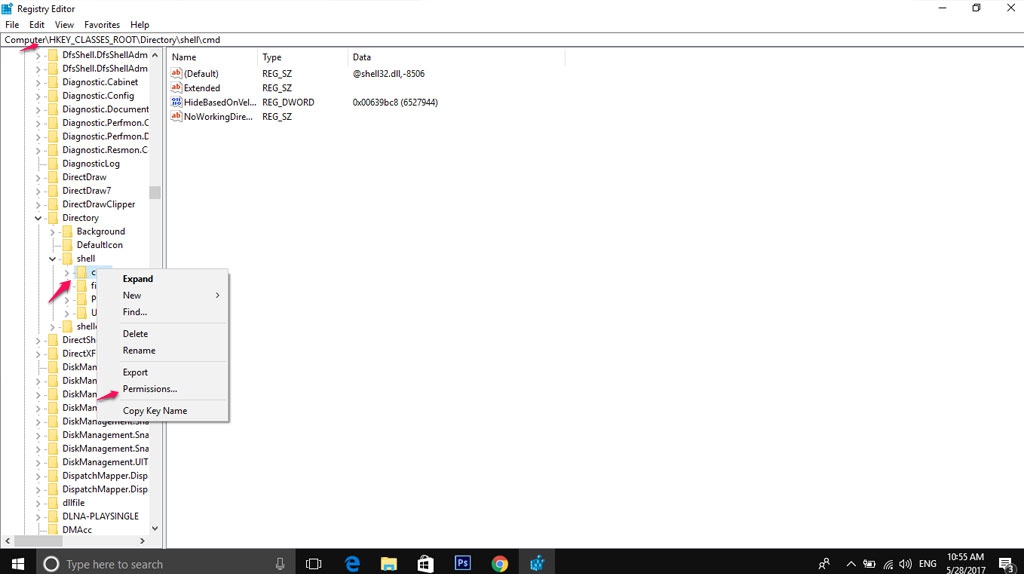Collapse the Directory tree node

pos(39,218)
